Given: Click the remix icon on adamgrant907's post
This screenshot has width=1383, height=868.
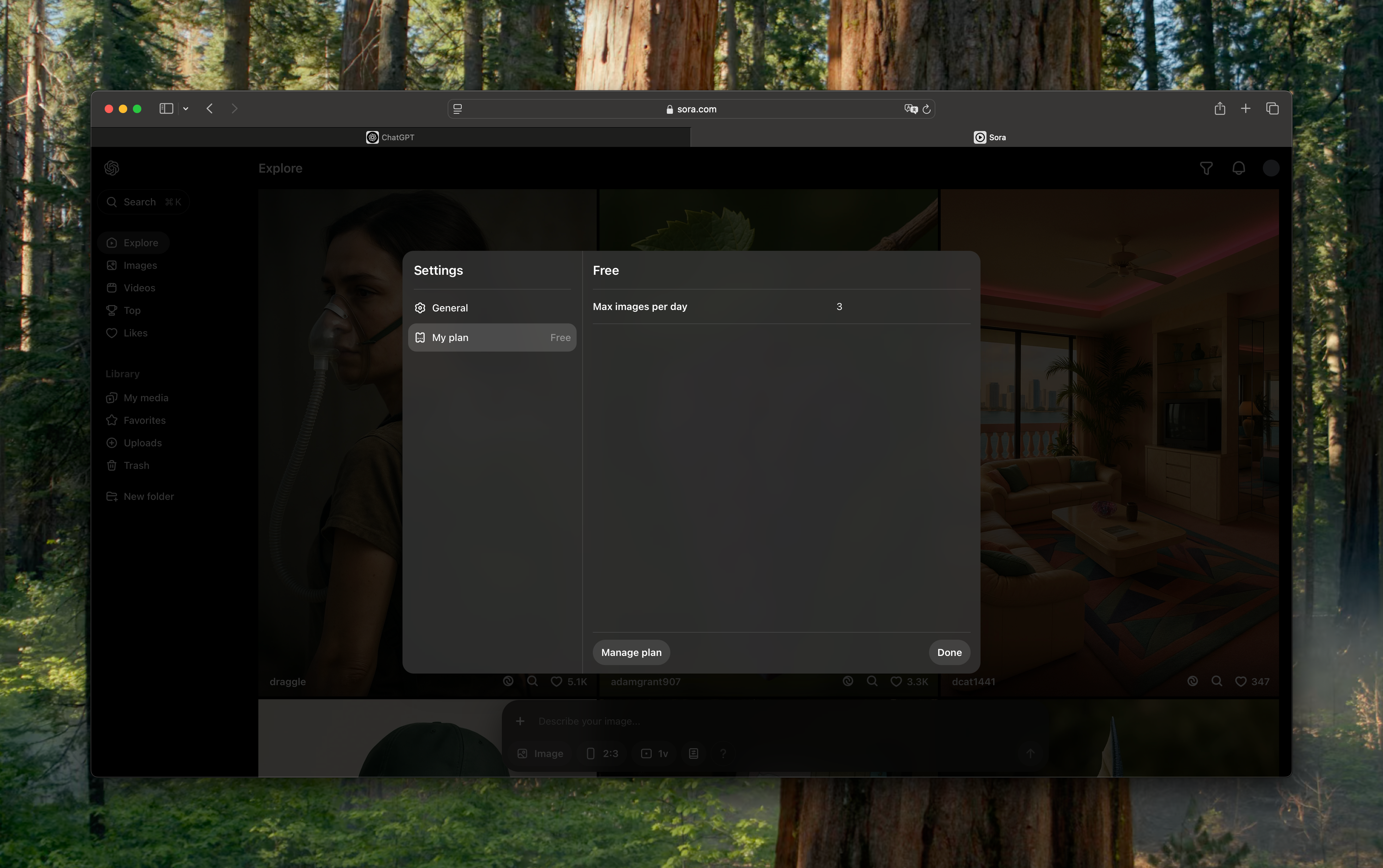Looking at the screenshot, I should 848,681.
